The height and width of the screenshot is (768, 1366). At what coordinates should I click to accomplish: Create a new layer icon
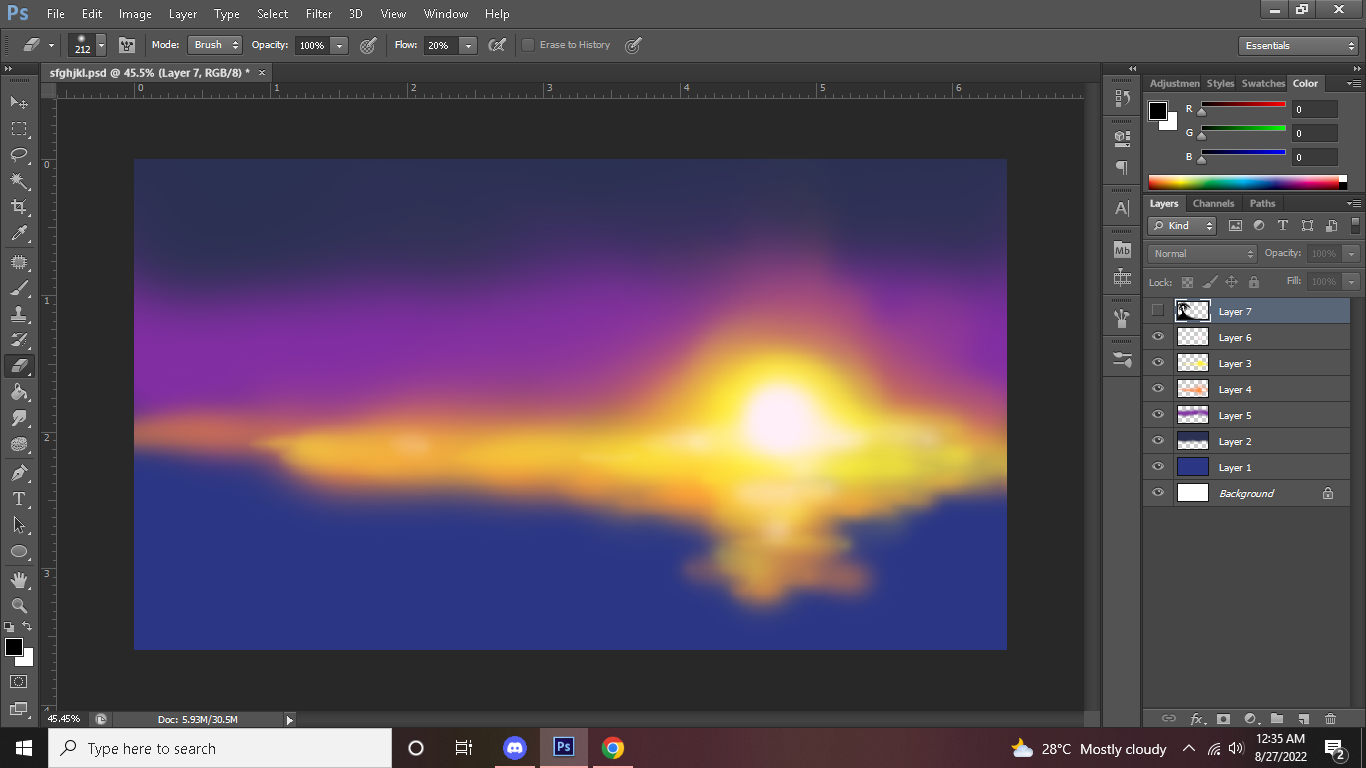tap(1303, 718)
